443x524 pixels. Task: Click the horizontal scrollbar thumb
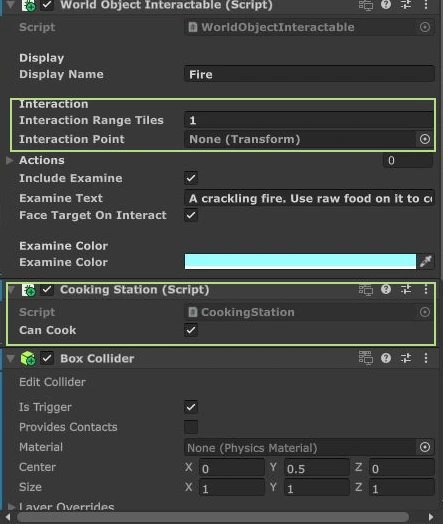213,517
